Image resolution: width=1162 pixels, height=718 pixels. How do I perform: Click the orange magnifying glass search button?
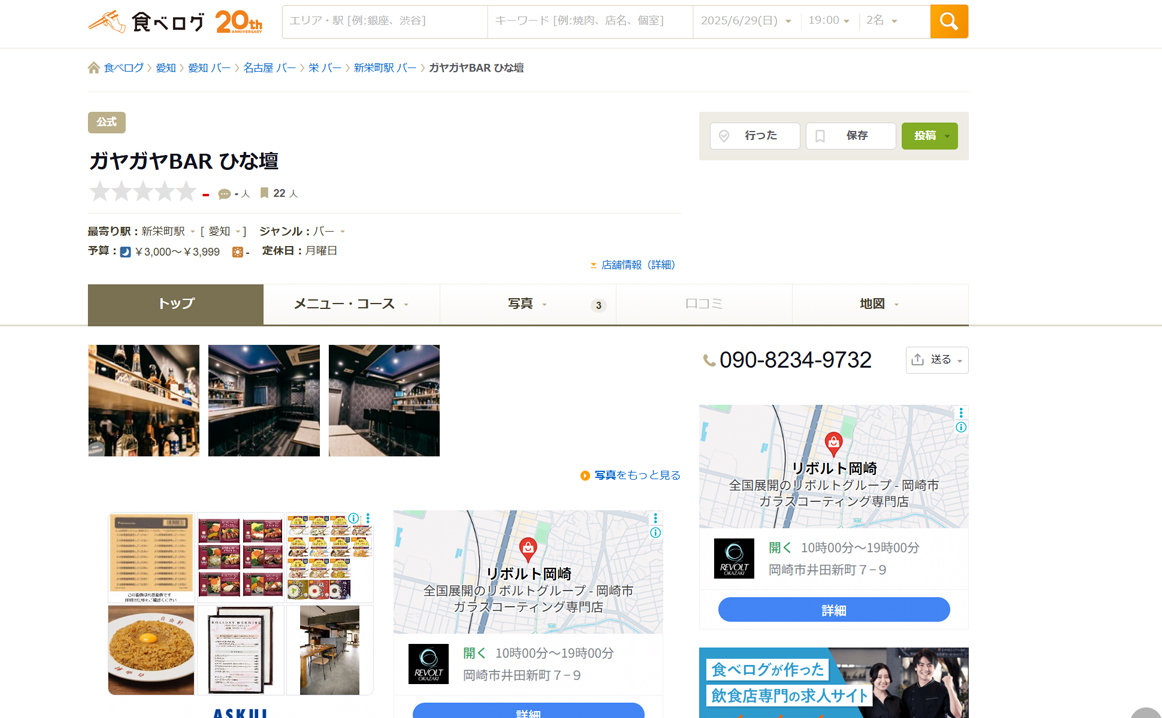tap(948, 21)
